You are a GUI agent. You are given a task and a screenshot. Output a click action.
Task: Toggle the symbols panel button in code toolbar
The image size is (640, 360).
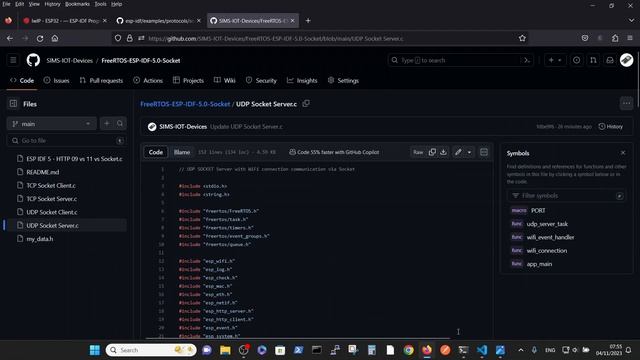point(484,152)
